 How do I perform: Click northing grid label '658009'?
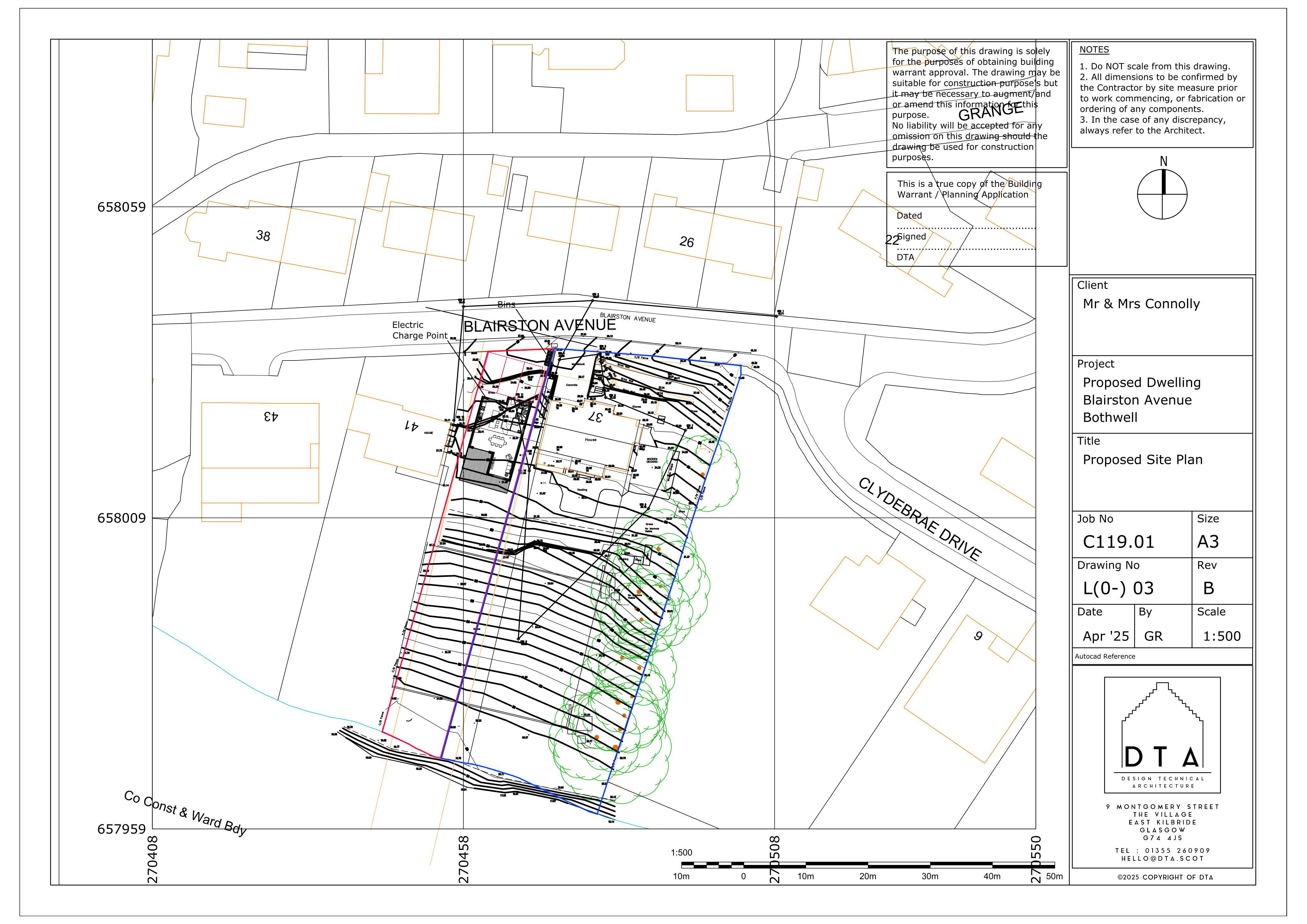[121, 518]
